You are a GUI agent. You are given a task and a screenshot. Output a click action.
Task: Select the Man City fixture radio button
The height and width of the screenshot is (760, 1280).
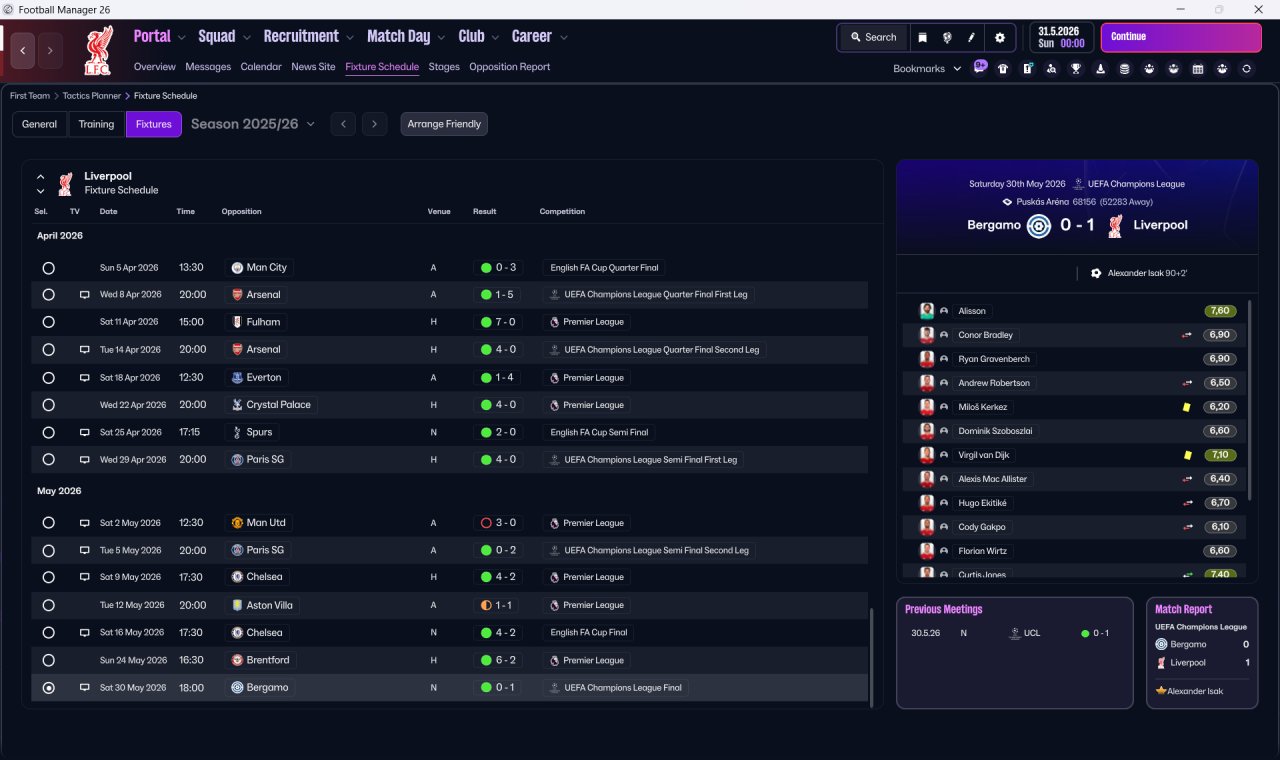[48, 268]
